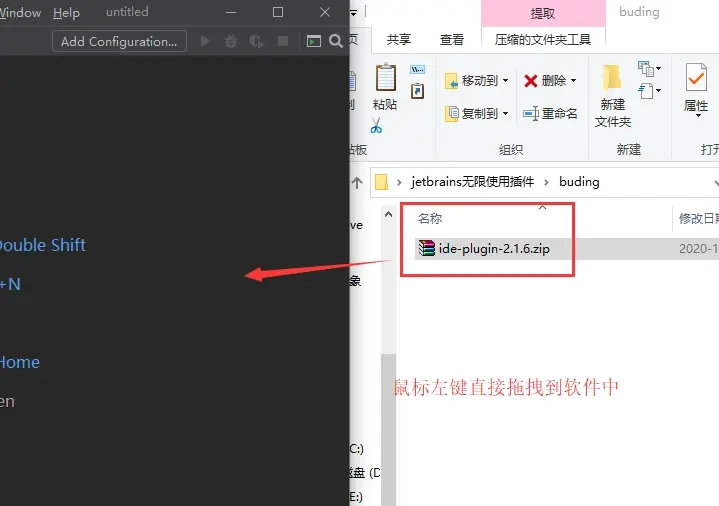Viewport: 719px width, 506px height.
Task: Click the zip archive icon of ide-plugin-2.1.6.zip
Action: pyautogui.click(x=426, y=248)
